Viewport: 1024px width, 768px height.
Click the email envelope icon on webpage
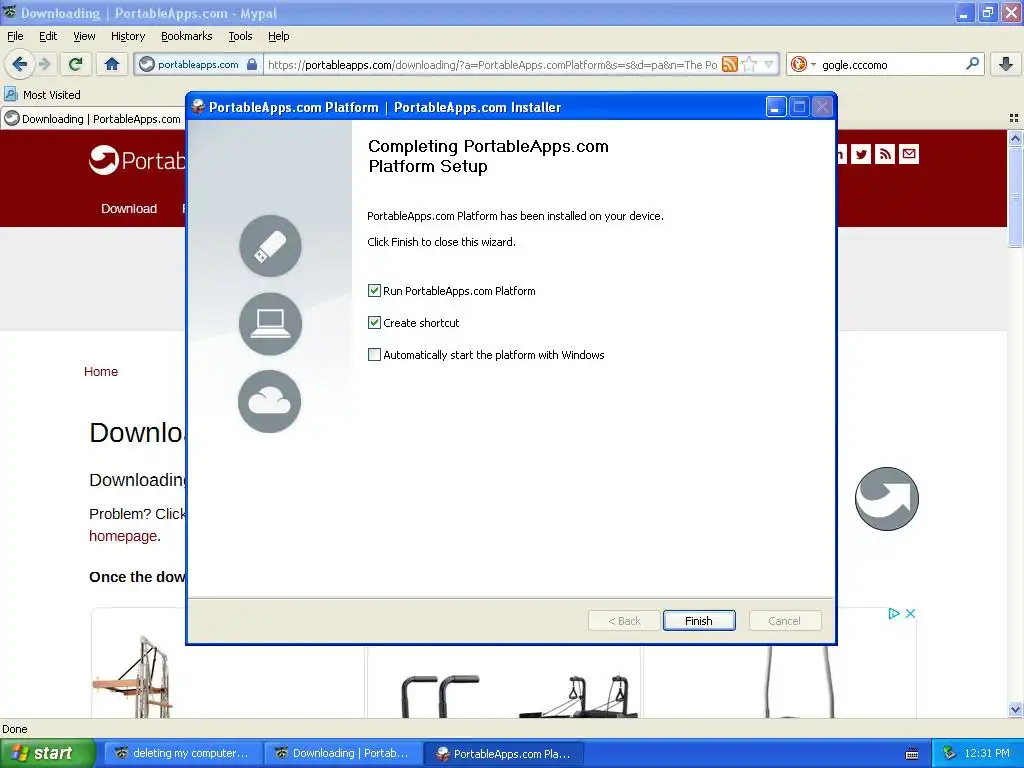[908, 154]
